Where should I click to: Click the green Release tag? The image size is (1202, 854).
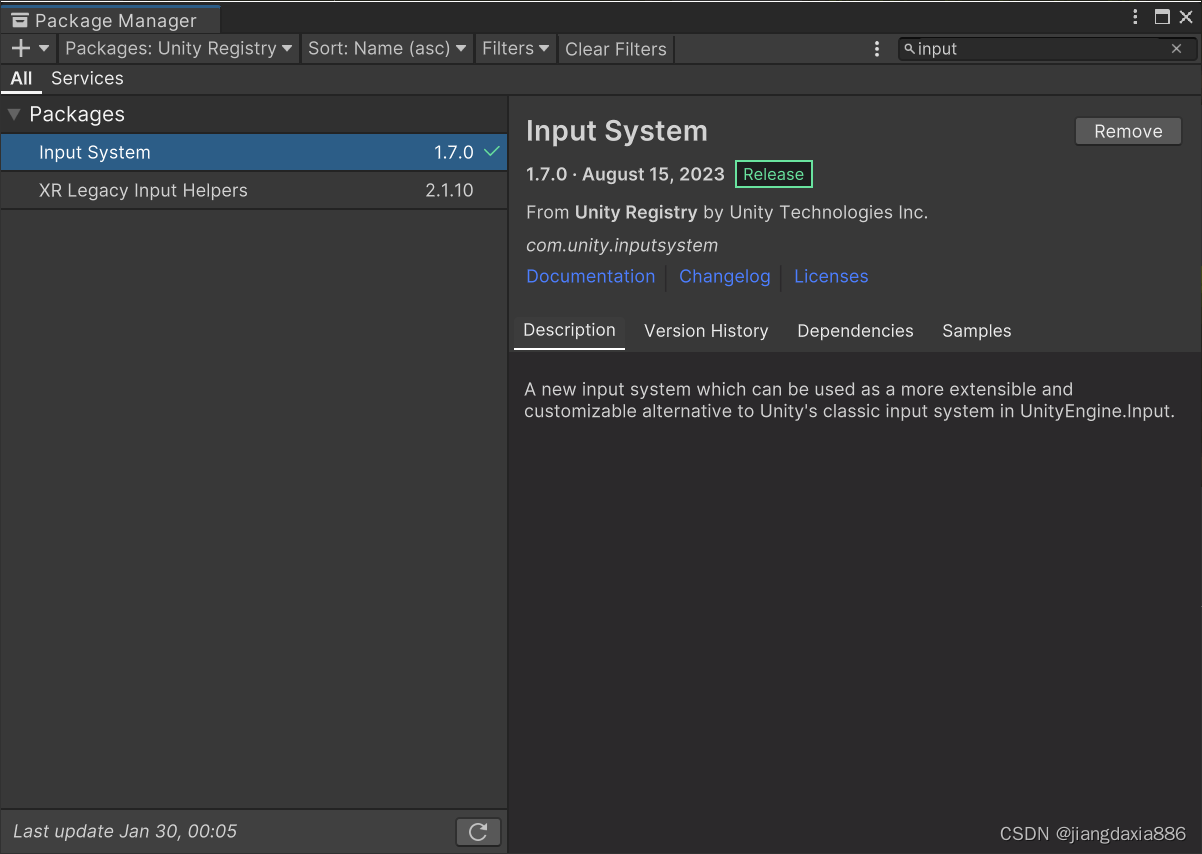773,174
